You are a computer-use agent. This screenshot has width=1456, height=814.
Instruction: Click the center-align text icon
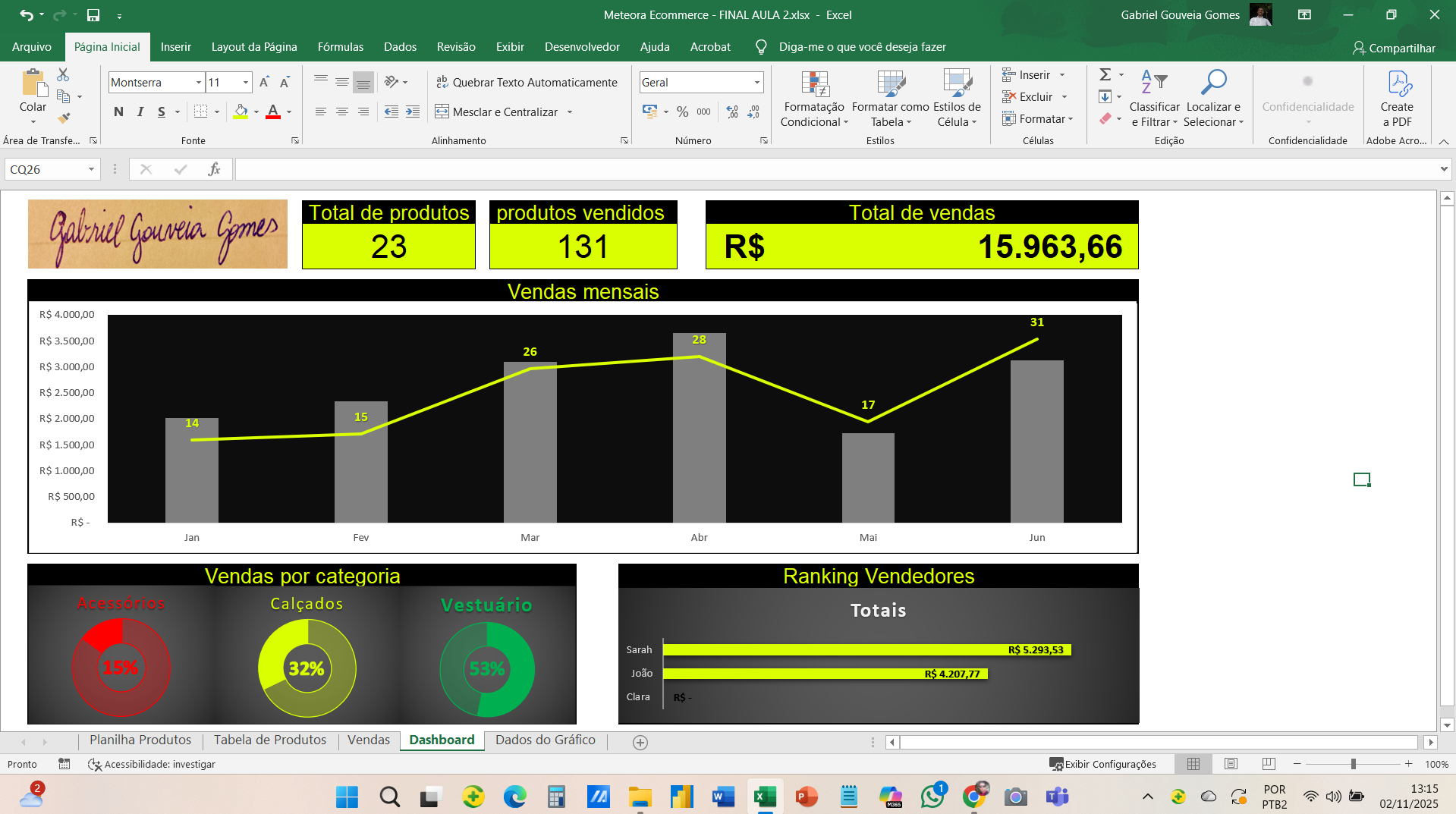coord(342,112)
